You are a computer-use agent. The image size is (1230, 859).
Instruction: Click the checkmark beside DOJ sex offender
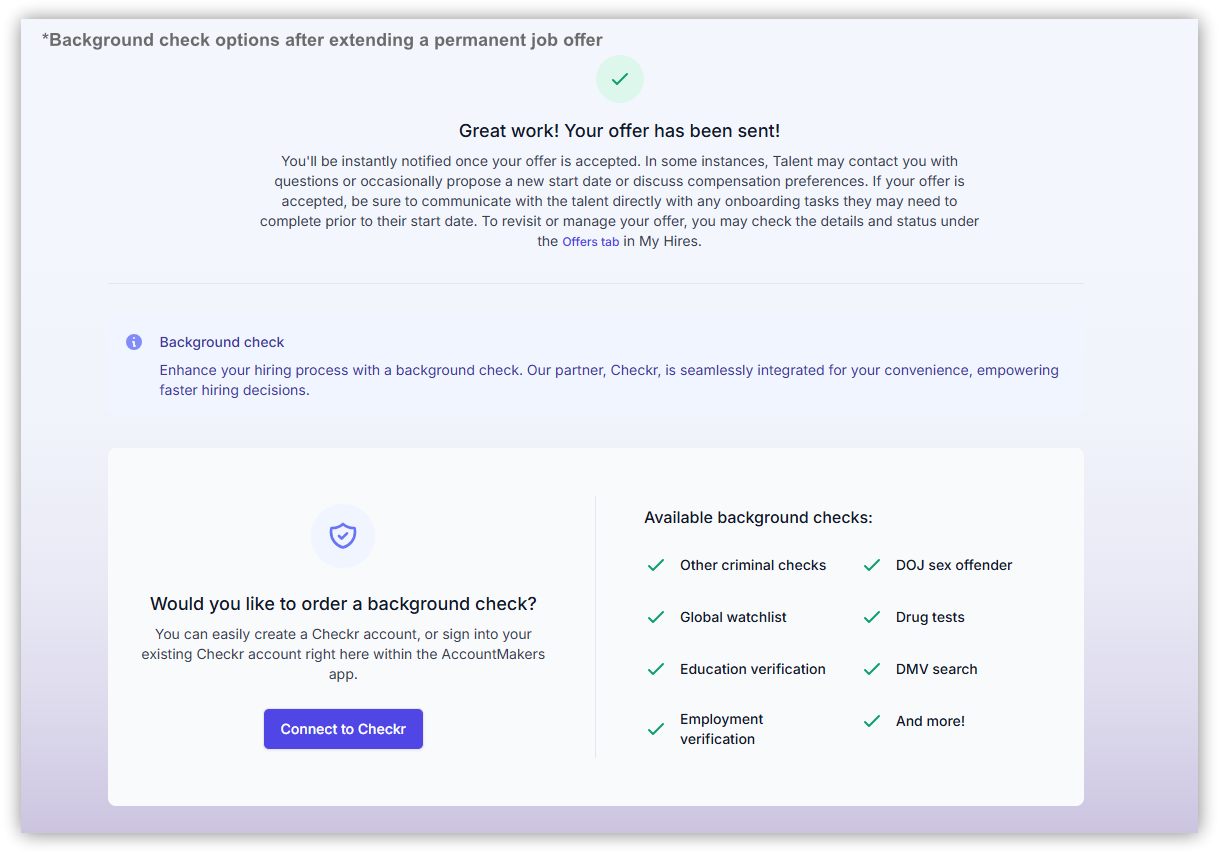point(871,564)
